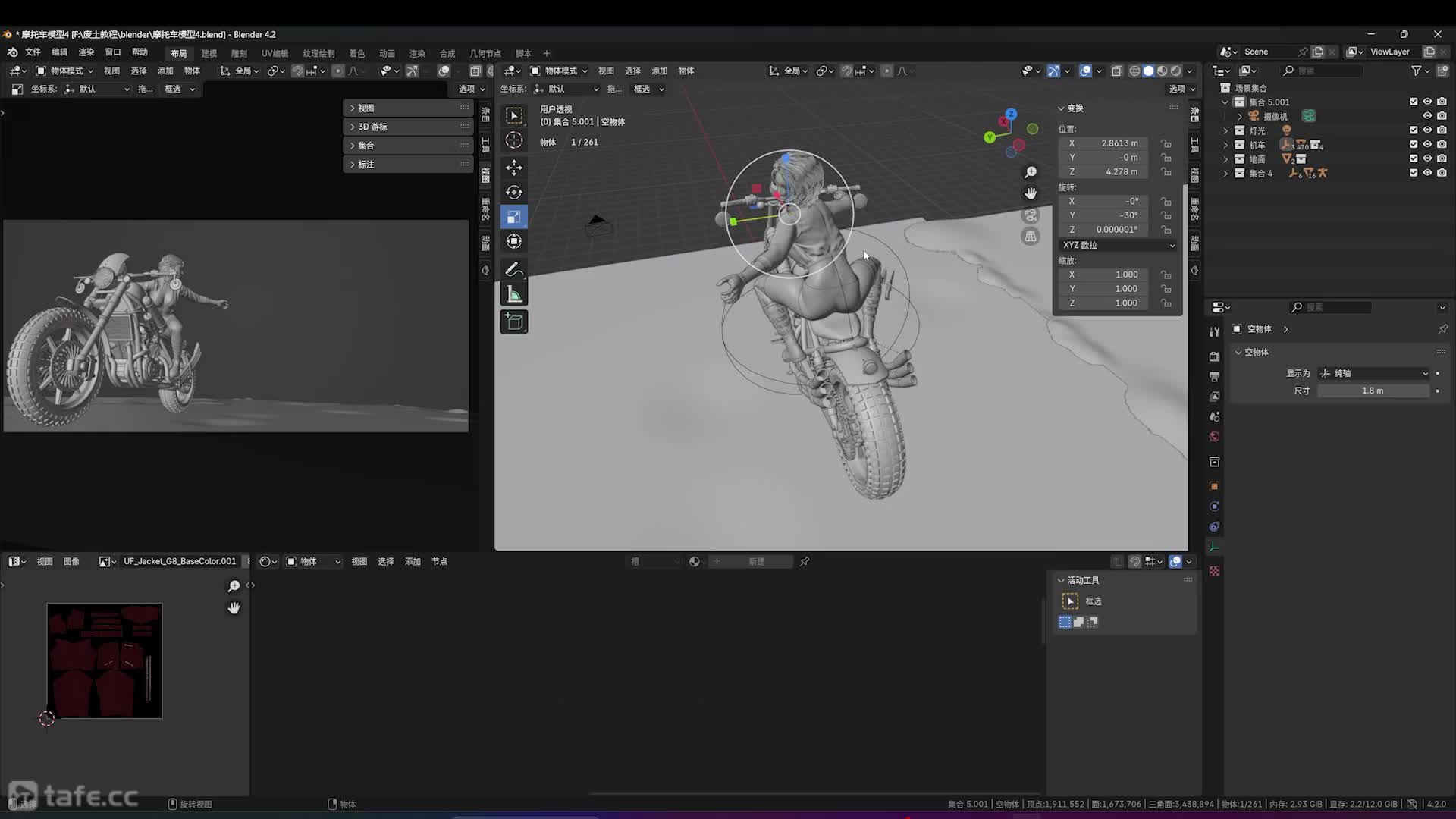Open the 编辑 menu
The image size is (1456, 819).
point(59,52)
